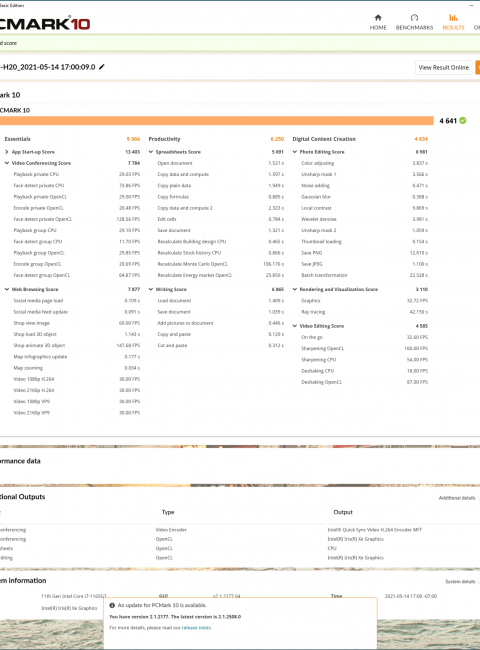The height and width of the screenshot is (650, 480).
Task: Switch to the RESULTS tab label
Action: click(x=453, y=28)
